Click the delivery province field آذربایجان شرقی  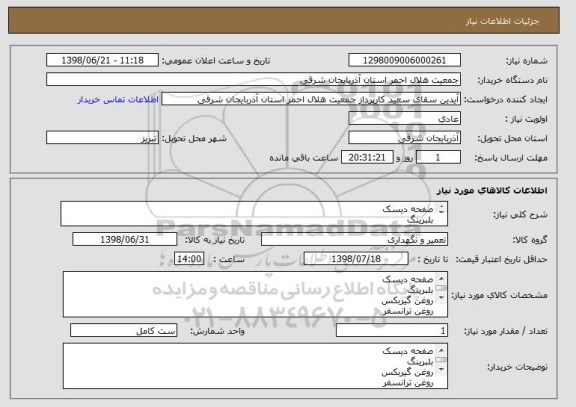click(x=404, y=138)
